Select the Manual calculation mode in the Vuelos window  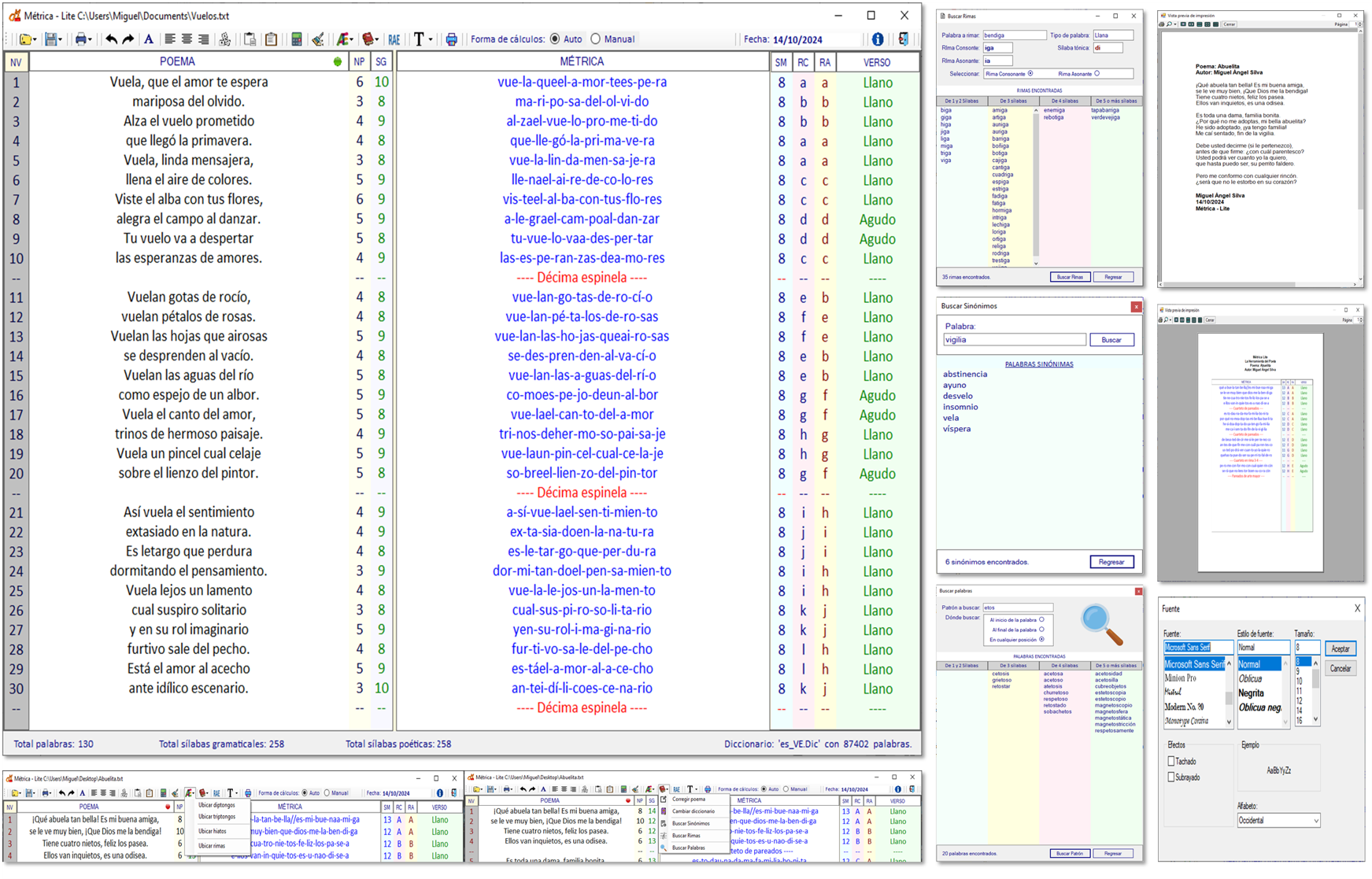pos(596,39)
